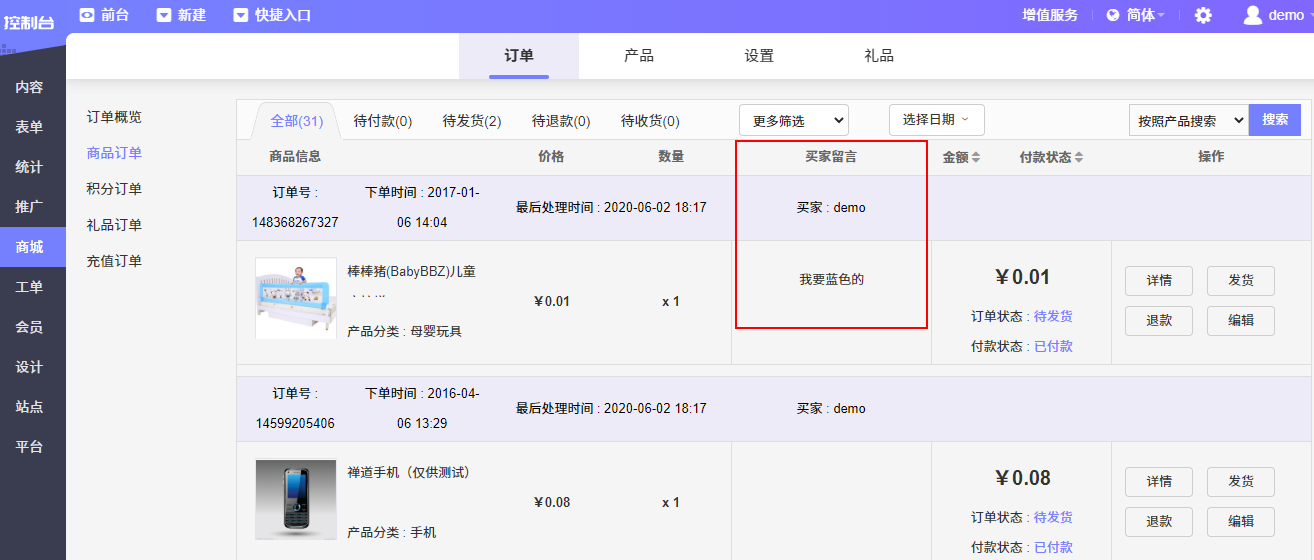Select the 待发货(2) filter tab

click(x=472, y=121)
